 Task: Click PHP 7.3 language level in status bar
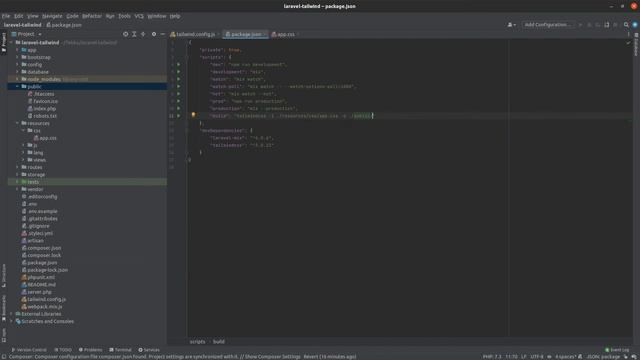coord(492,357)
